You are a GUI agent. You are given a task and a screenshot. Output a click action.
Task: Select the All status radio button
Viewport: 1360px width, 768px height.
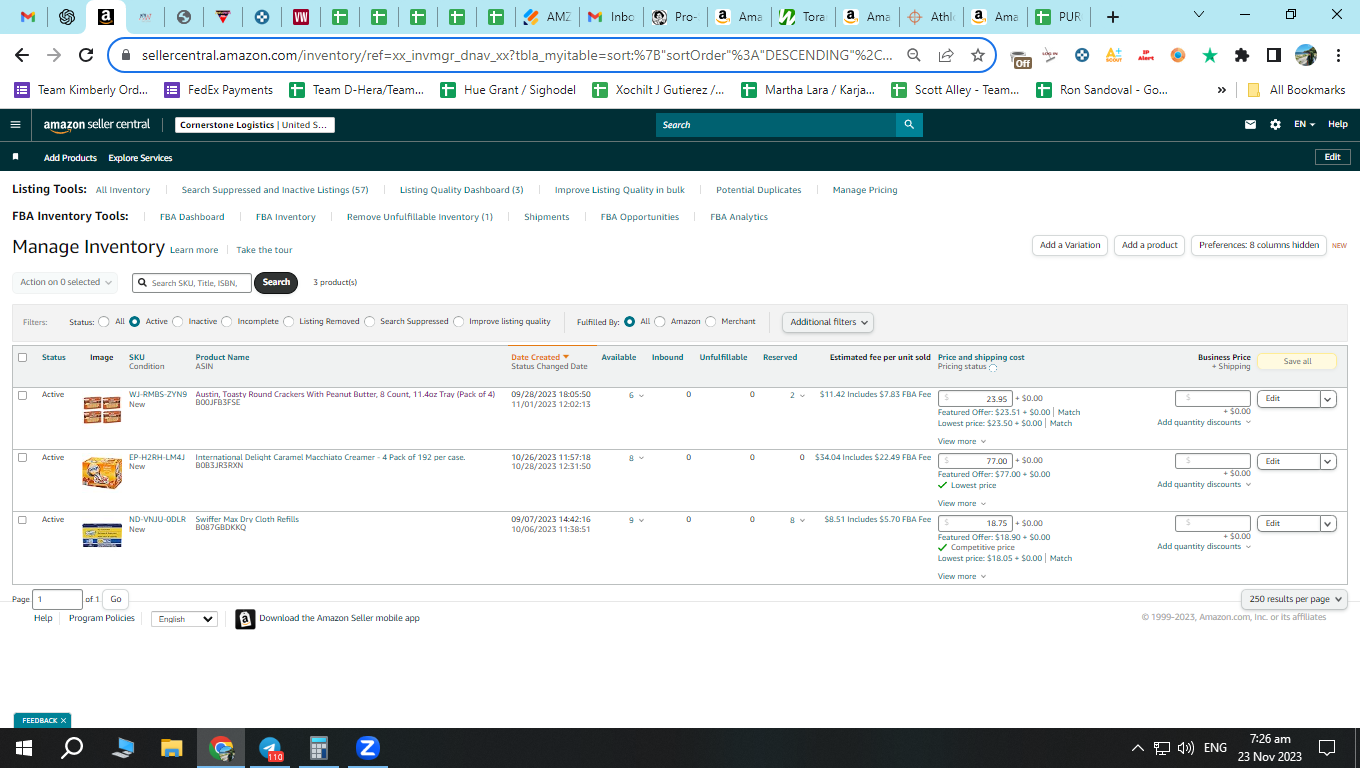coord(104,322)
